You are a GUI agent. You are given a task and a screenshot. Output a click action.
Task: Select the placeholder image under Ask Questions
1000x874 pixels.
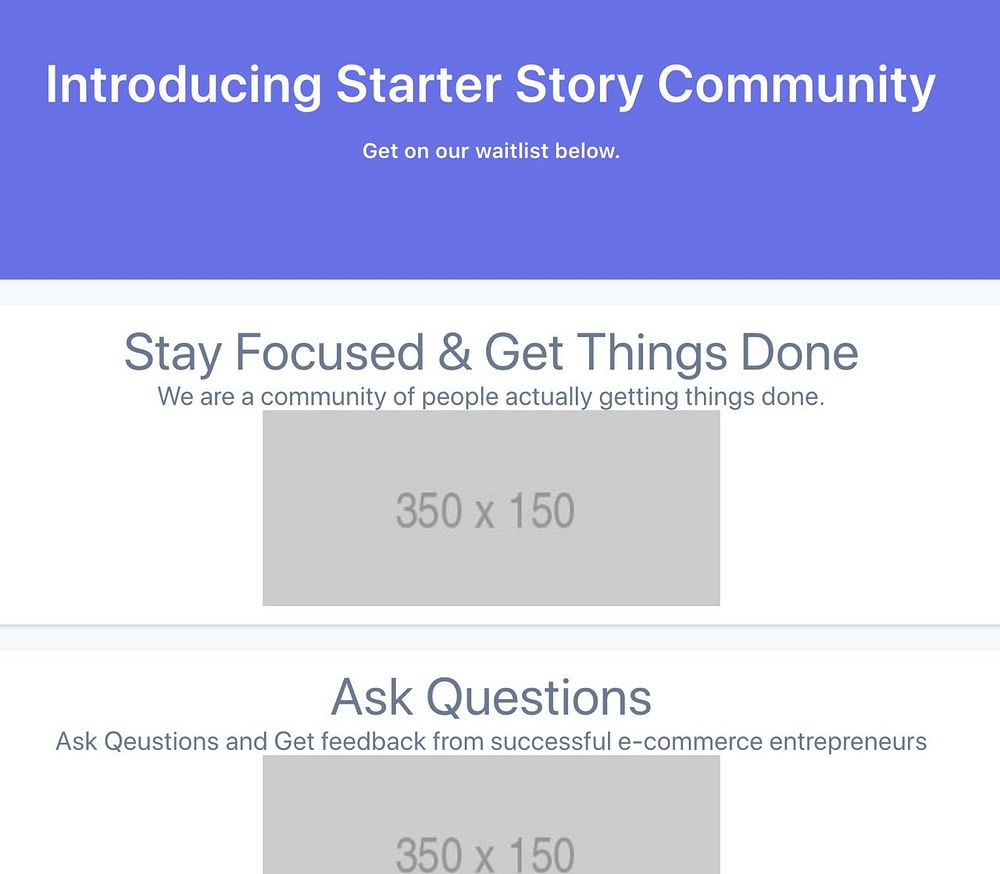click(x=491, y=815)
